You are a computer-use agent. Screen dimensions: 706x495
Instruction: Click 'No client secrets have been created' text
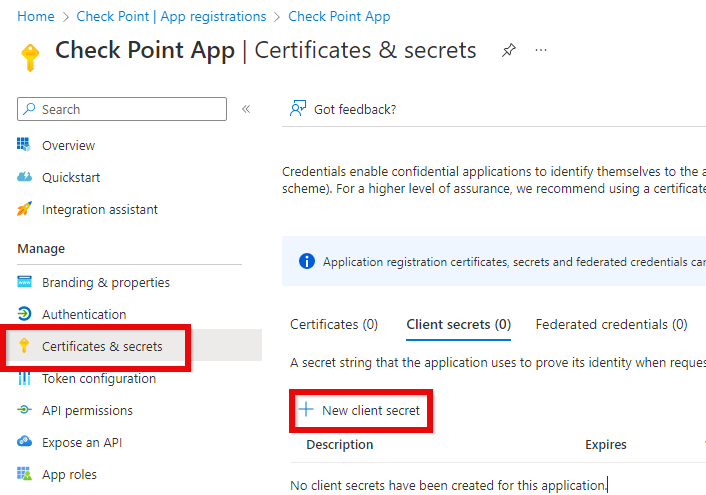pos(448,485)
